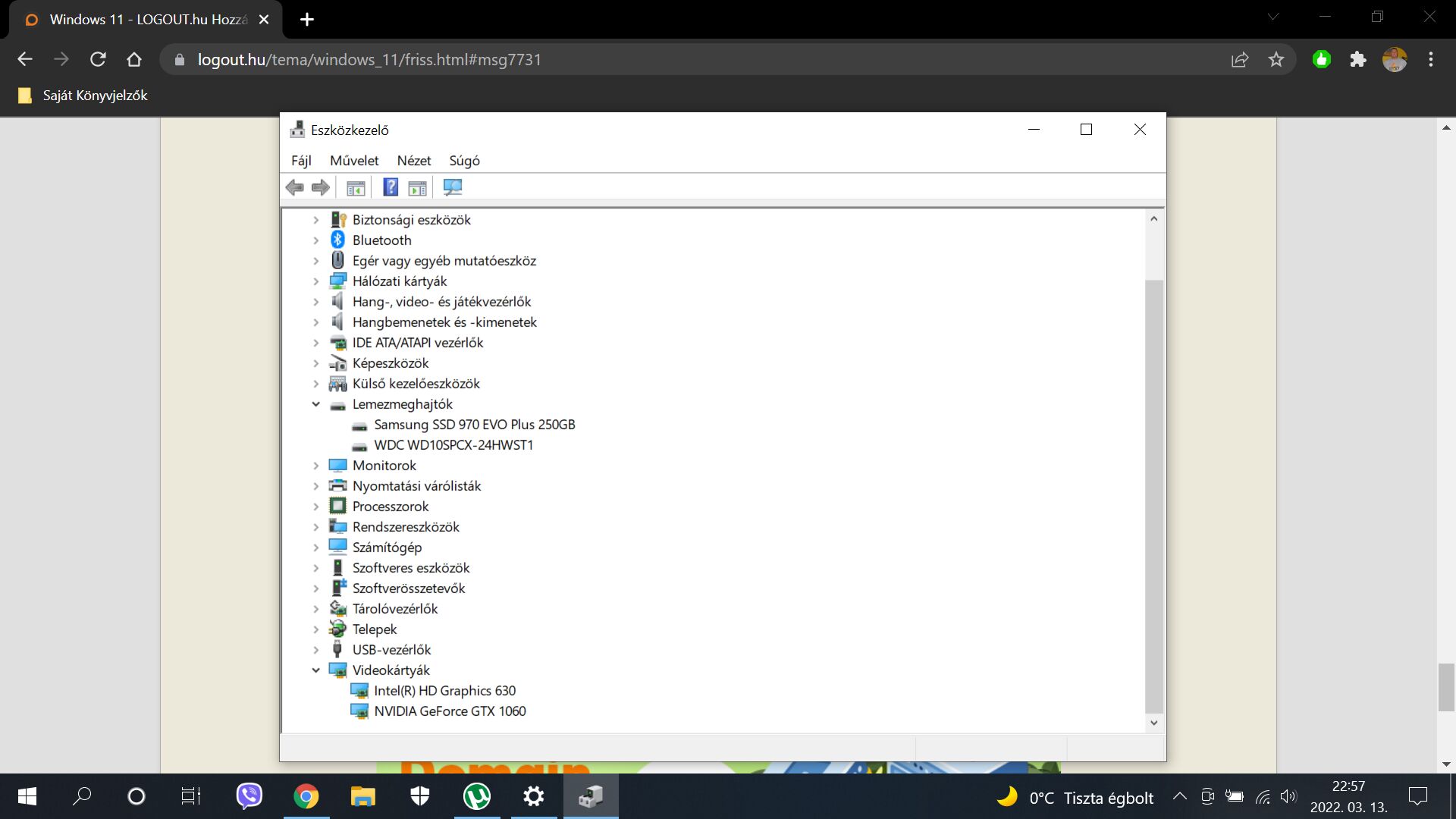The width and height of the screenshot is (1456, 819).
Task: Show hidden tray icons chevron
Action: point(1180,796)
